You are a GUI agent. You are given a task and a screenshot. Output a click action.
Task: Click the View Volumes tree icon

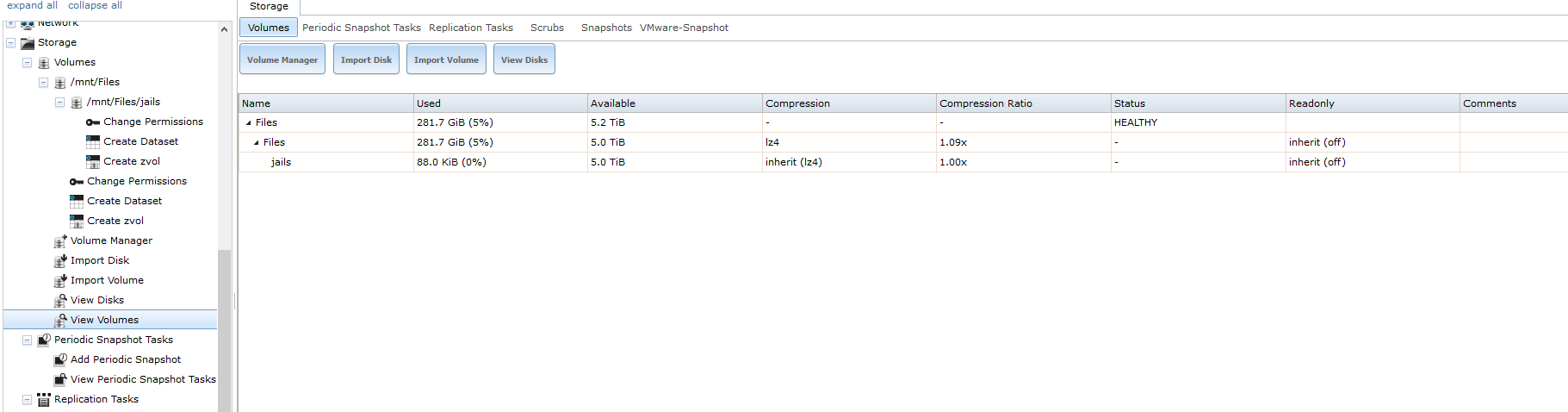[x=60, y=320]
